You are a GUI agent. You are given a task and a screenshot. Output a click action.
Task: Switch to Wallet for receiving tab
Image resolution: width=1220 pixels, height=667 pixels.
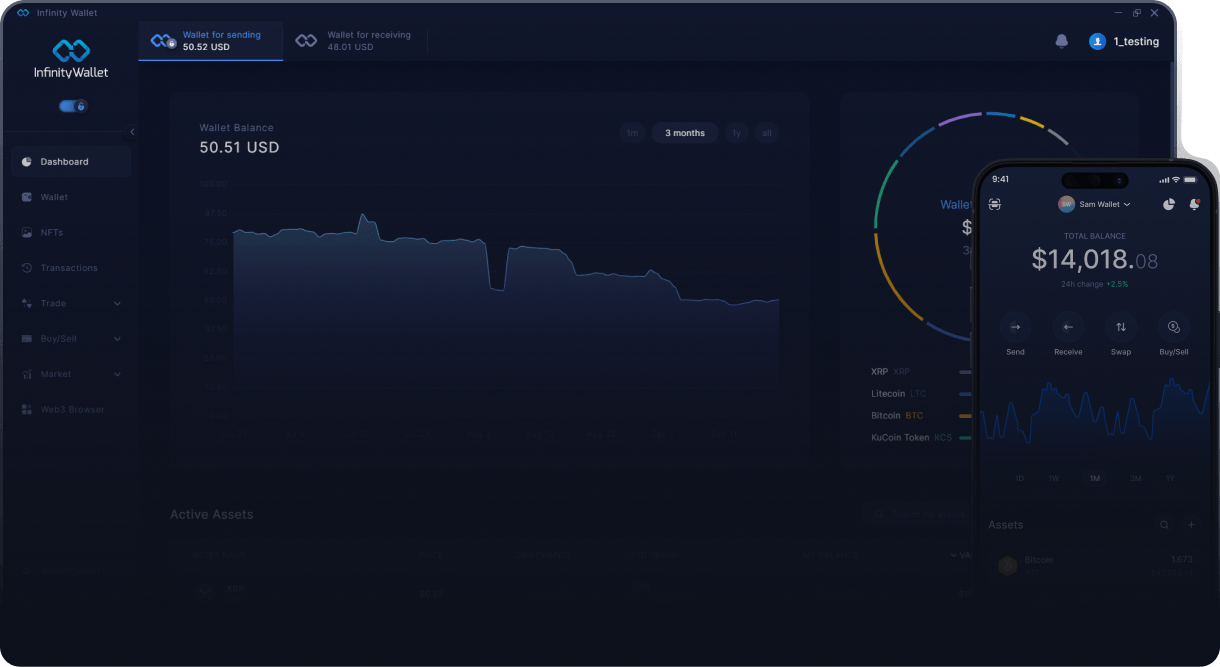tap(355, 41)
